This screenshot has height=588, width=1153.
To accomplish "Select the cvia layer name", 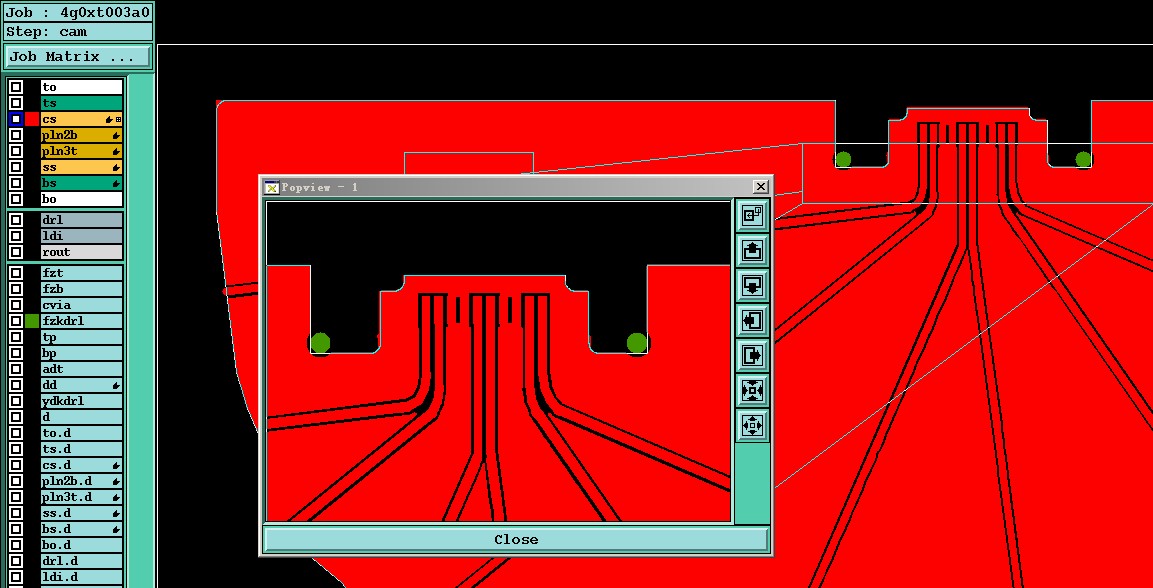I will tap(82, 305).
